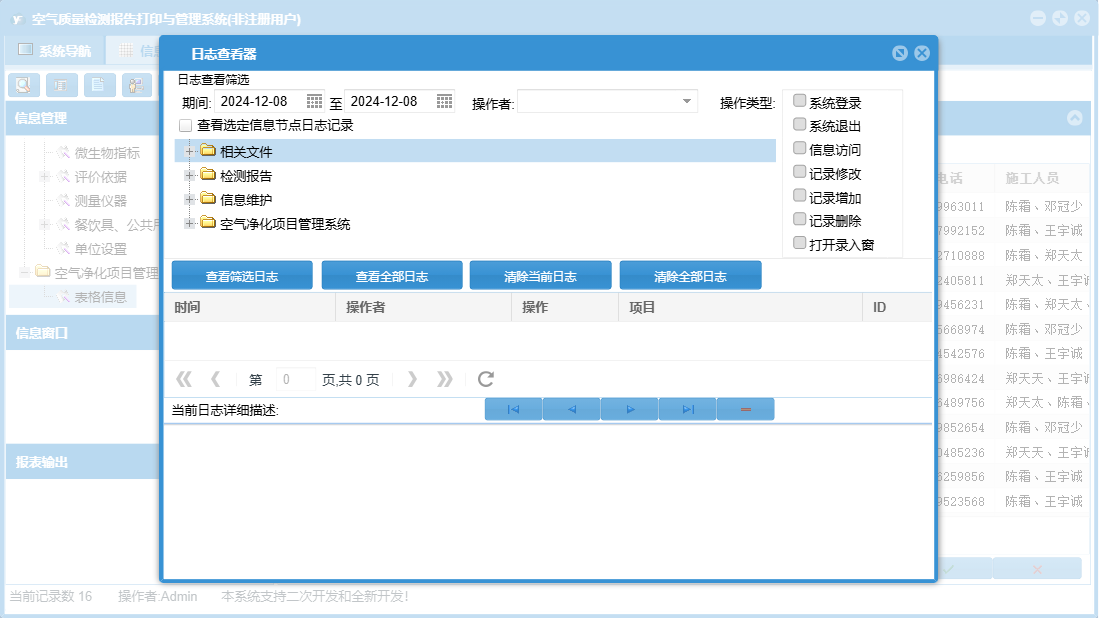Tick the 记录修改 checkbox

(799, 172)
